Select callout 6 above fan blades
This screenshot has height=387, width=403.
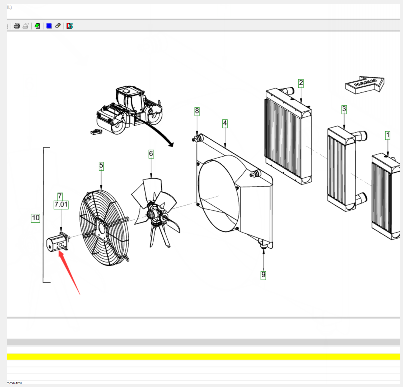pyautogui.click(x=151, y=154)
